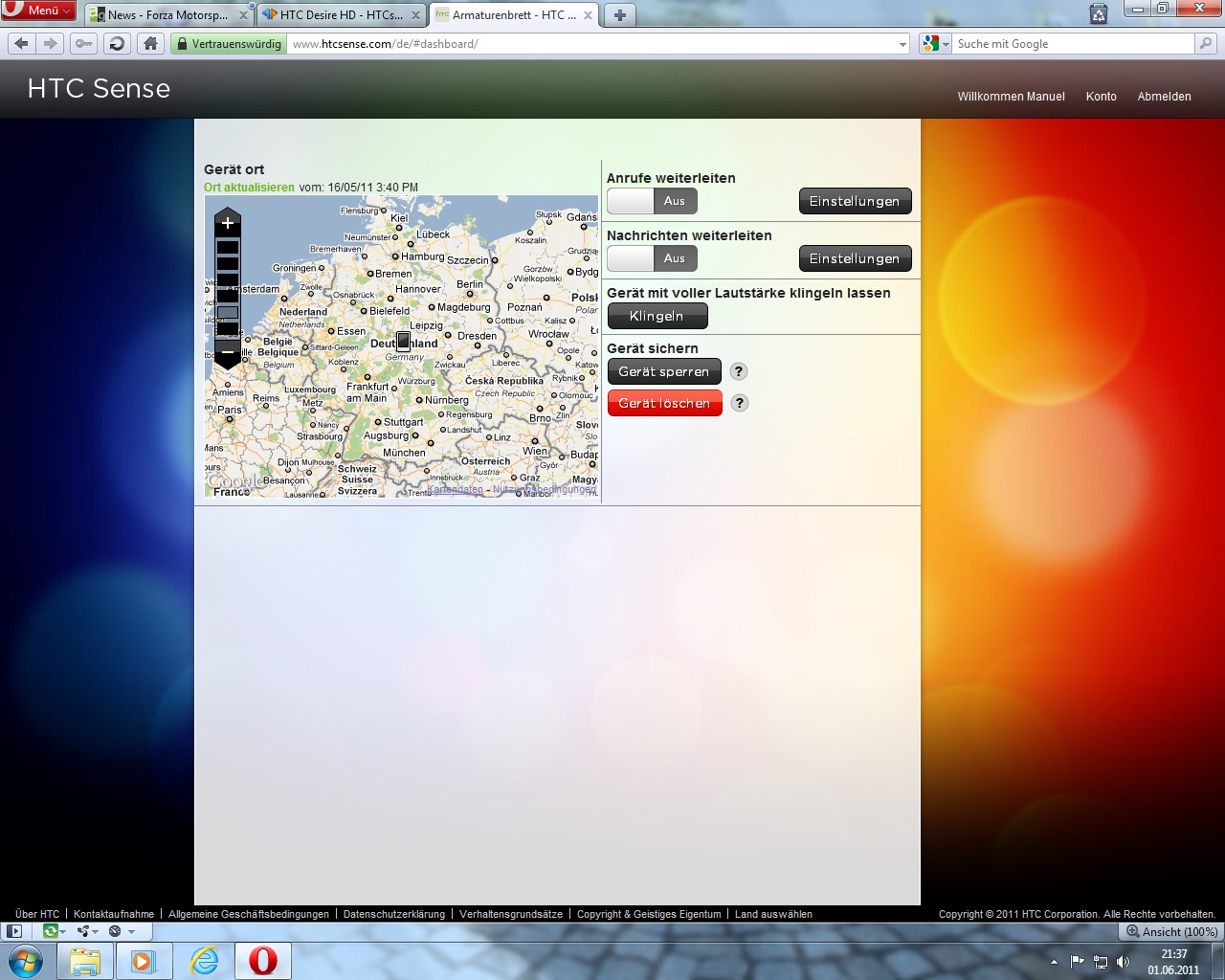The image size is (1225, 980).
Task: Open the Land auswählen footer link
Action: (773, 914)
